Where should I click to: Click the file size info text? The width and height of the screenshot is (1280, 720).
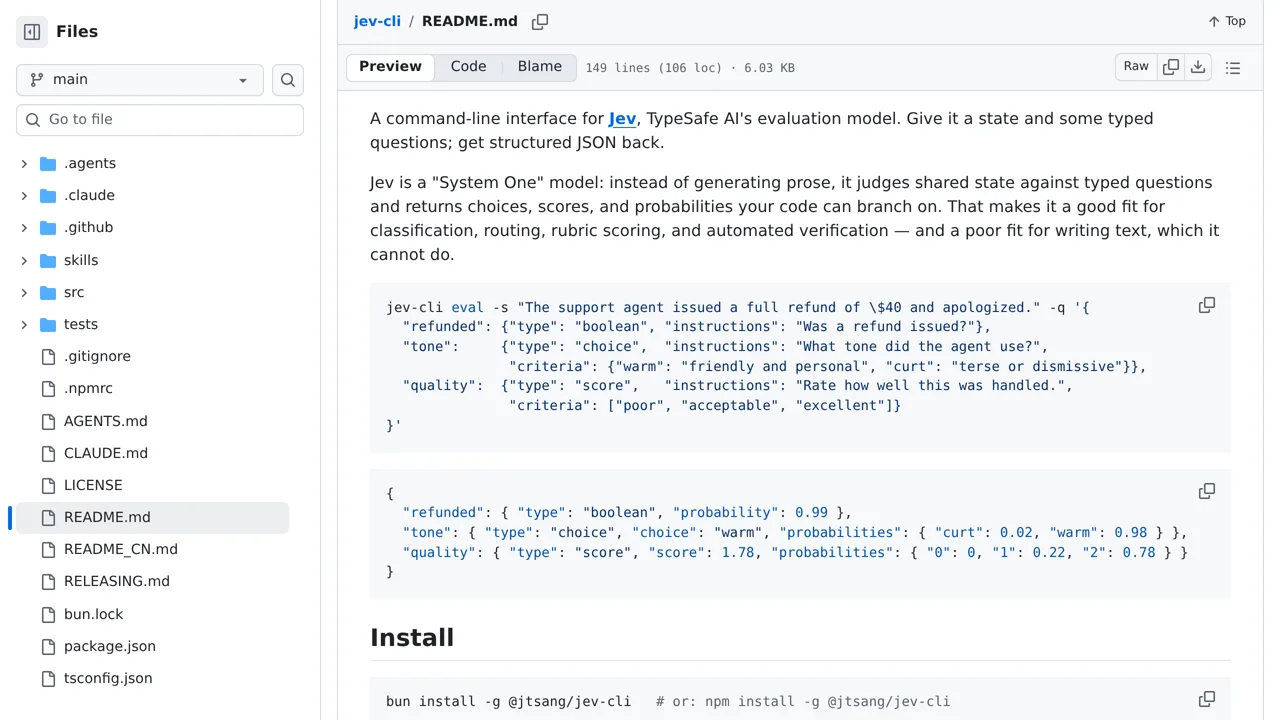(x=690, y=68)
